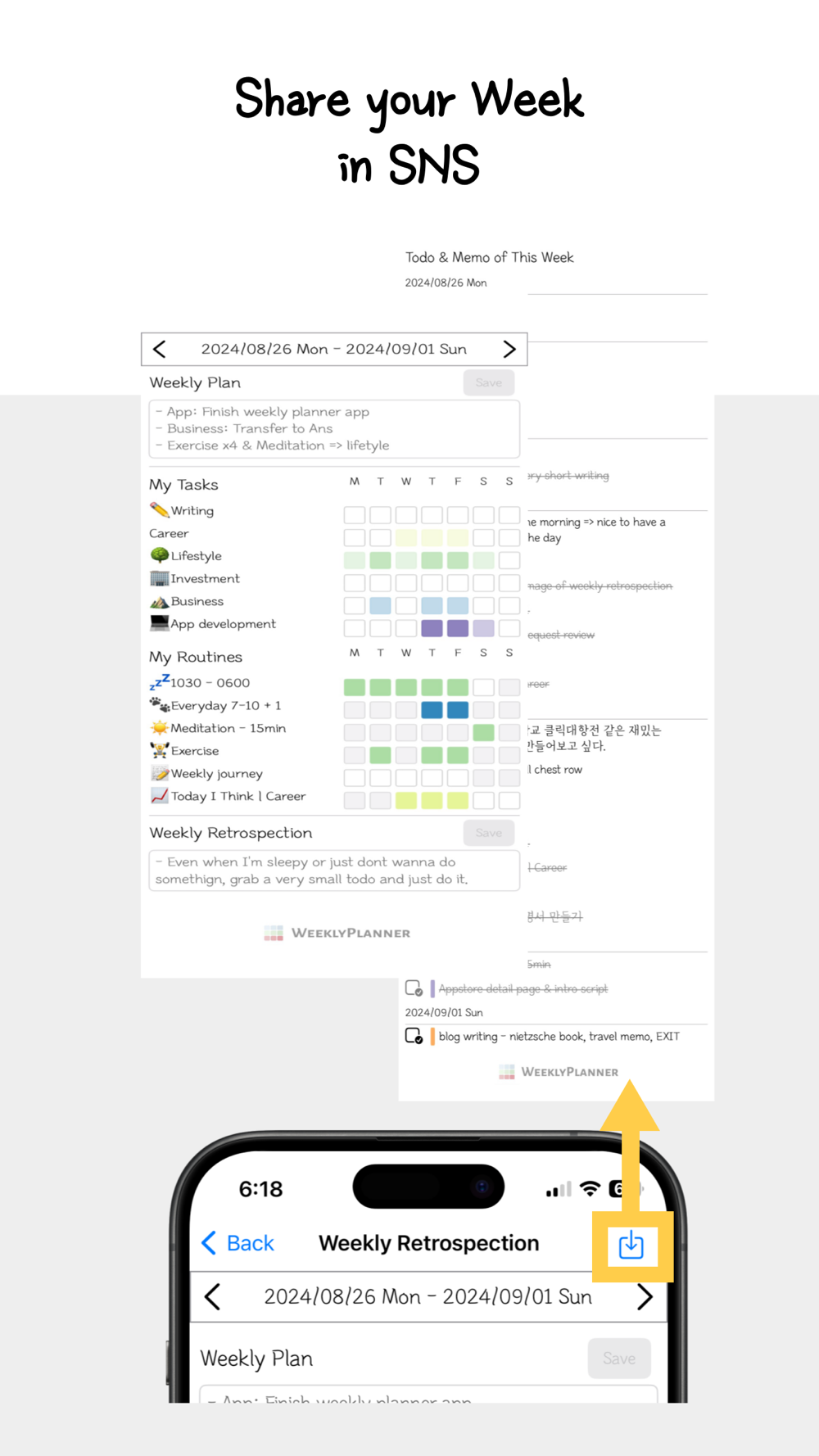Click the purple tag on Appstore detail todo
Image resolution: width=819 pixels, height=1456 pixels.
pos(432,988)
